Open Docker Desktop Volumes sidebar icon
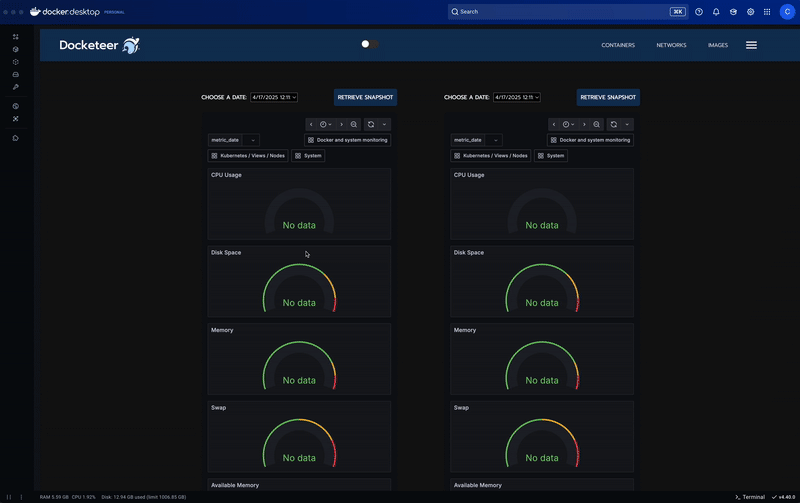 15,74
